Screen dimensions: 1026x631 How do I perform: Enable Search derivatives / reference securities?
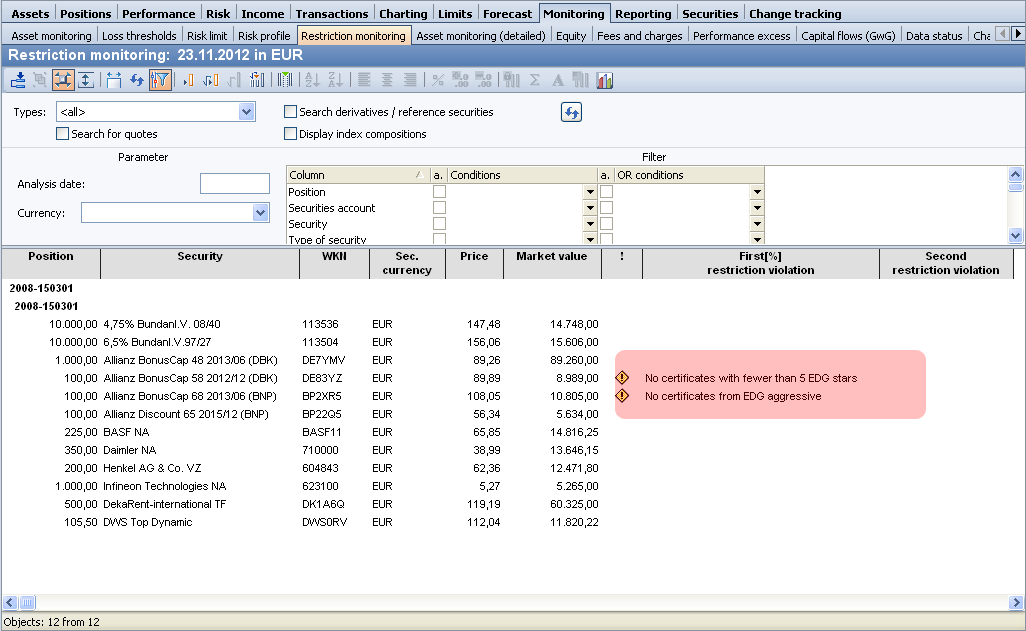point(291,112)
